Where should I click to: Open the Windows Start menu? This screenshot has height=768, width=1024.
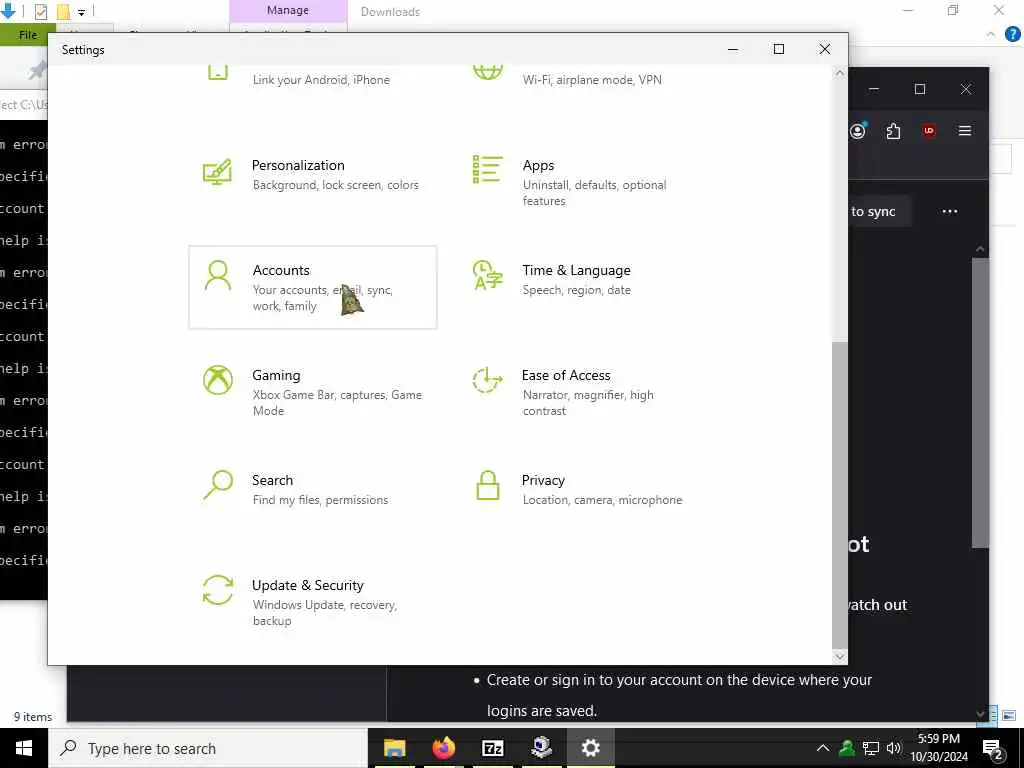[24, 748]
